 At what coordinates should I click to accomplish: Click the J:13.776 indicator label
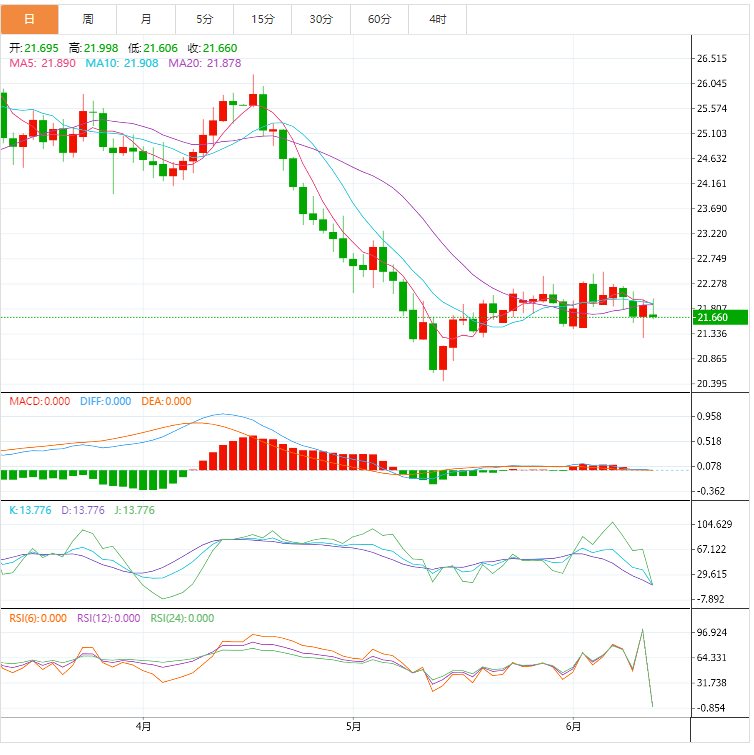click(x=135, y=510)
